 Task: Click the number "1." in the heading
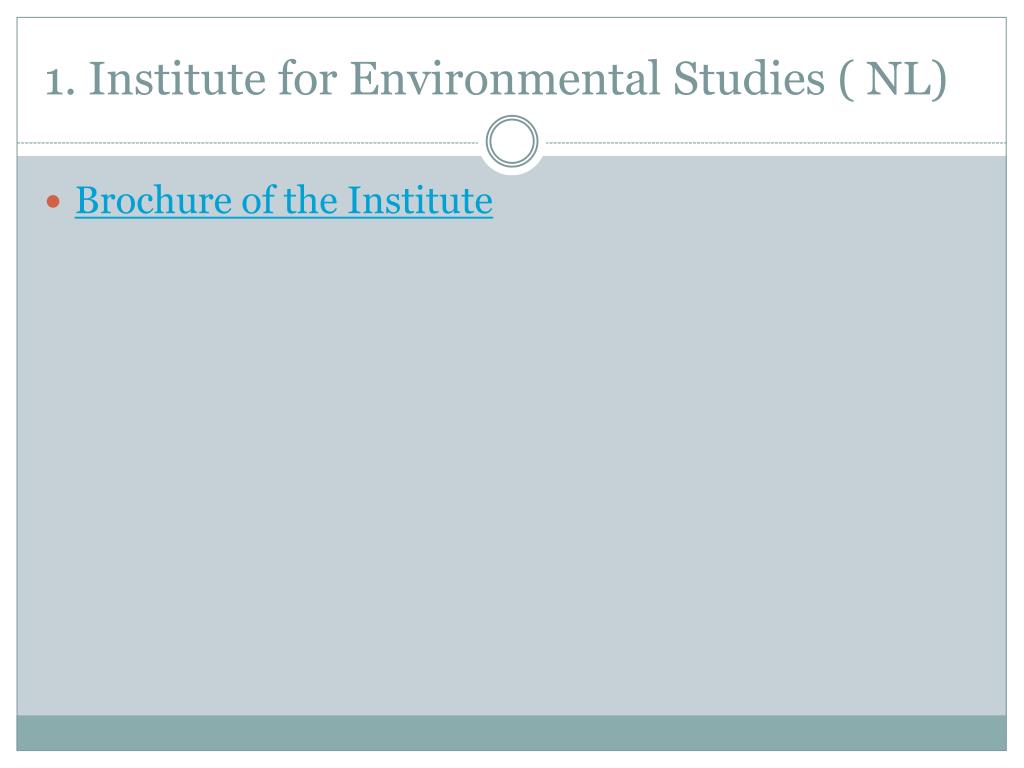click(x=60, y=82)
